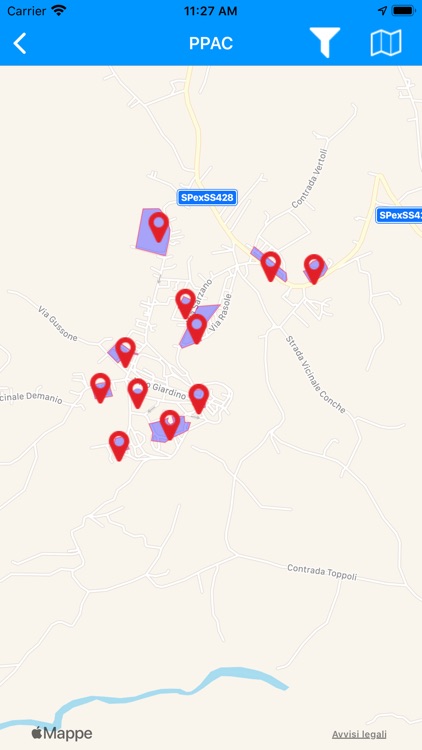This screenshot has height=750, width=422.
Task: Select the pin below Via Gussone
Action: (125, 352)
